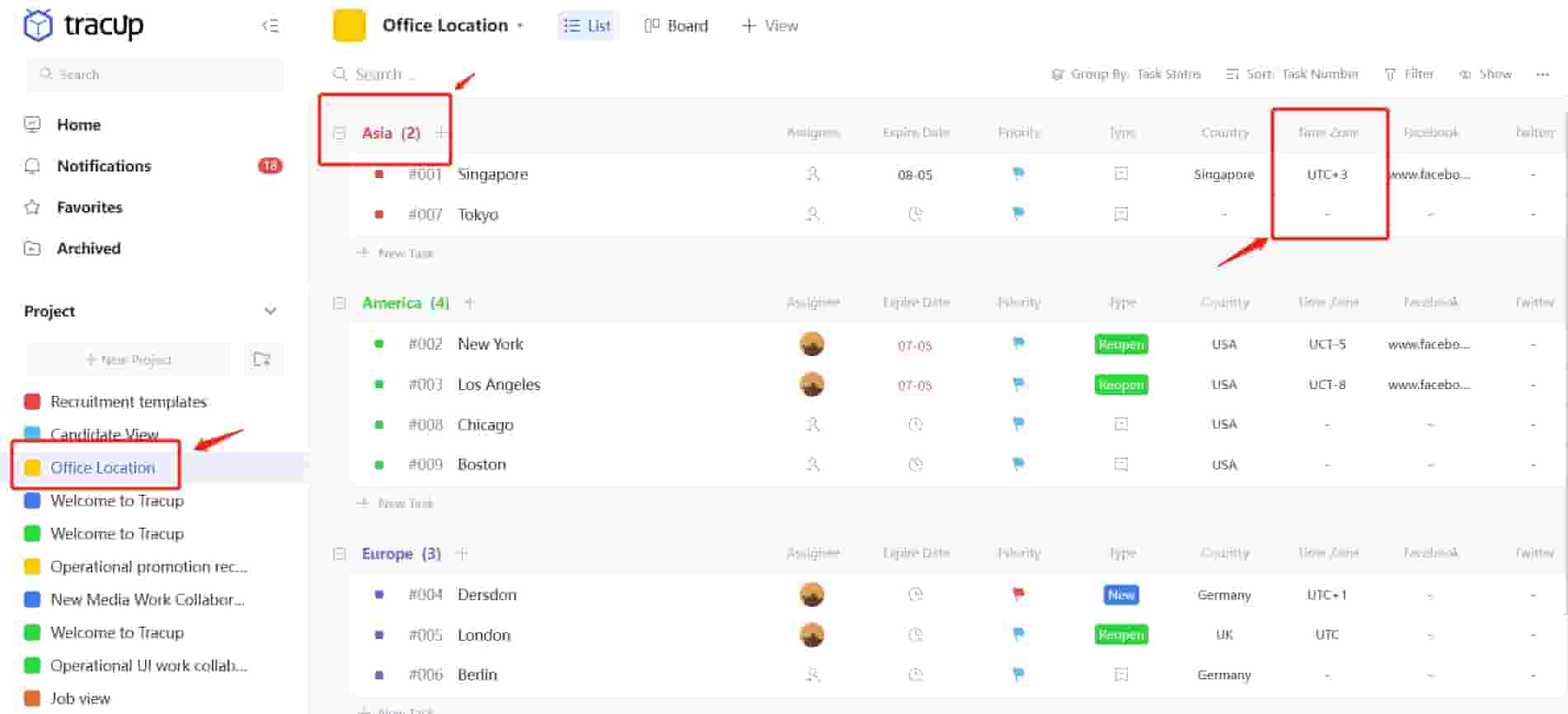Click the Reopen tag on New York
The height and width of the screenshot is (714, 1568).
coord(1120,344)
